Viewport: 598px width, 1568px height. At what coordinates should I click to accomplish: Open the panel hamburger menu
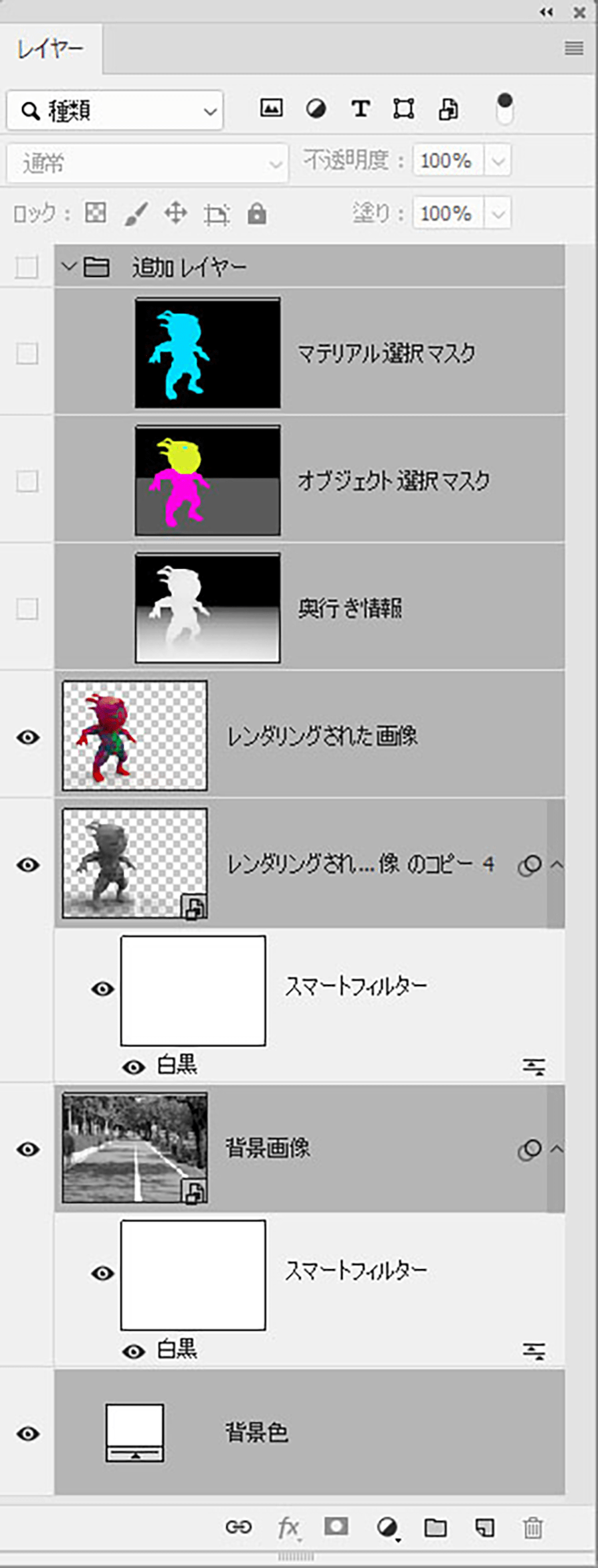coord(574,49)
